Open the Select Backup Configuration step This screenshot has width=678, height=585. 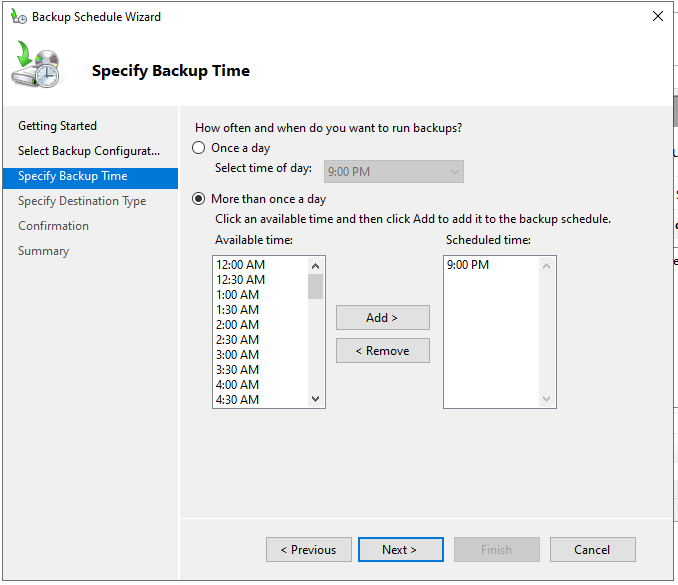click(89, 151)
